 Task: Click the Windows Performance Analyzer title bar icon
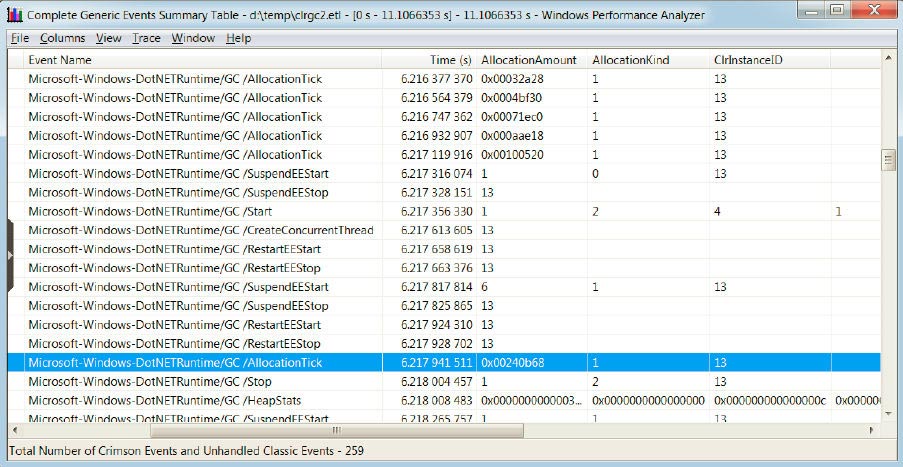[14, 14]
